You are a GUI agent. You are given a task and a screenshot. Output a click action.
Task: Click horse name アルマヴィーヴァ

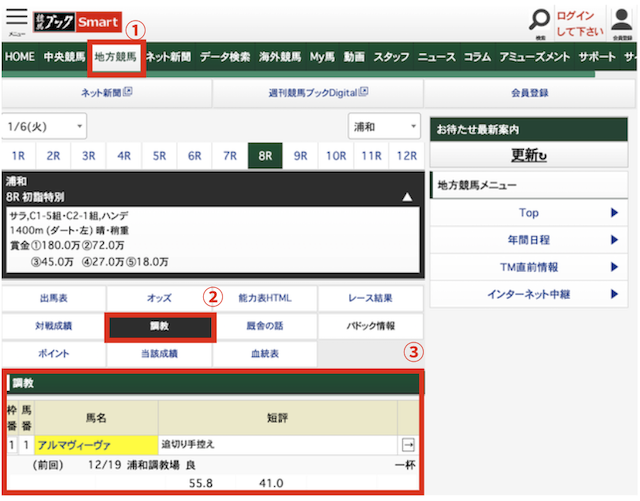point(74,445)
